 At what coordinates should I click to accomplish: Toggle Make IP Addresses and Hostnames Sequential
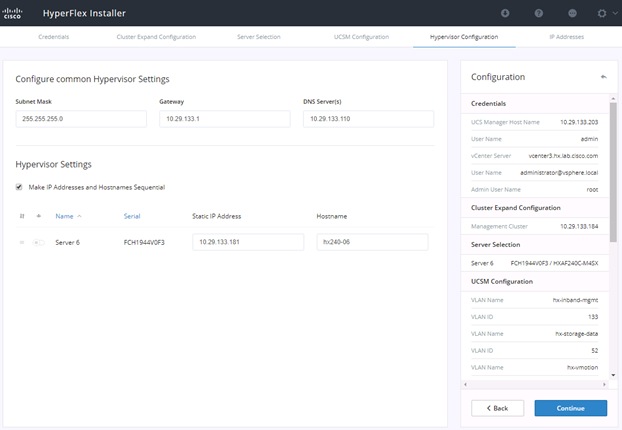click(x=19, y=187)
